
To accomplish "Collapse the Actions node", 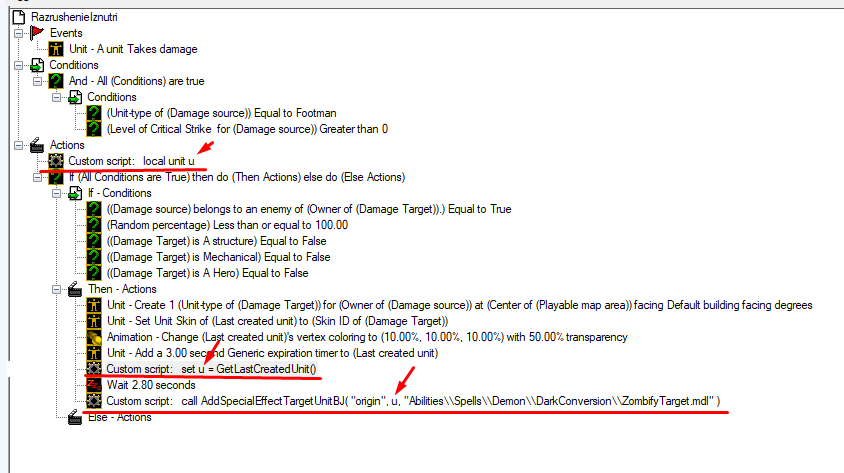I will point(18,145).
